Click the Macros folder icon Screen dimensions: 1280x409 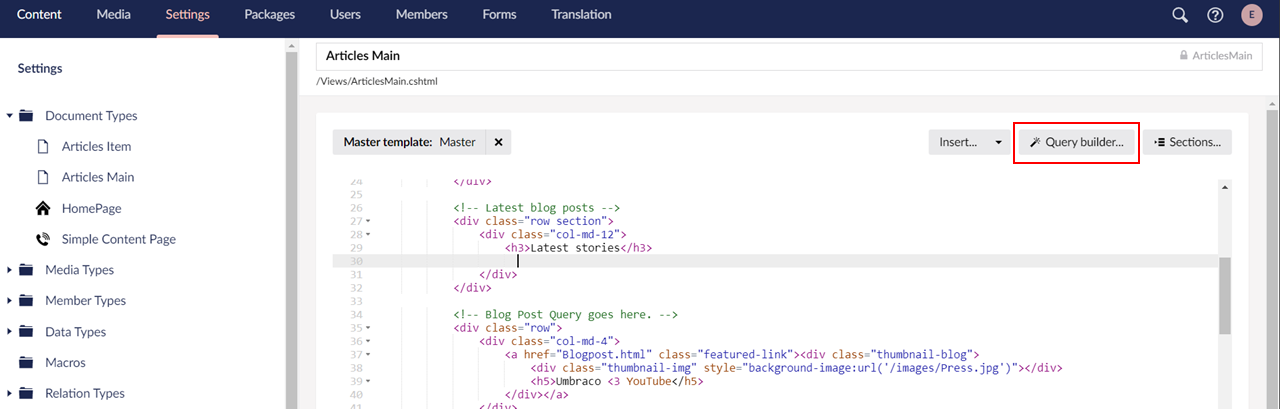click(27, 362)
